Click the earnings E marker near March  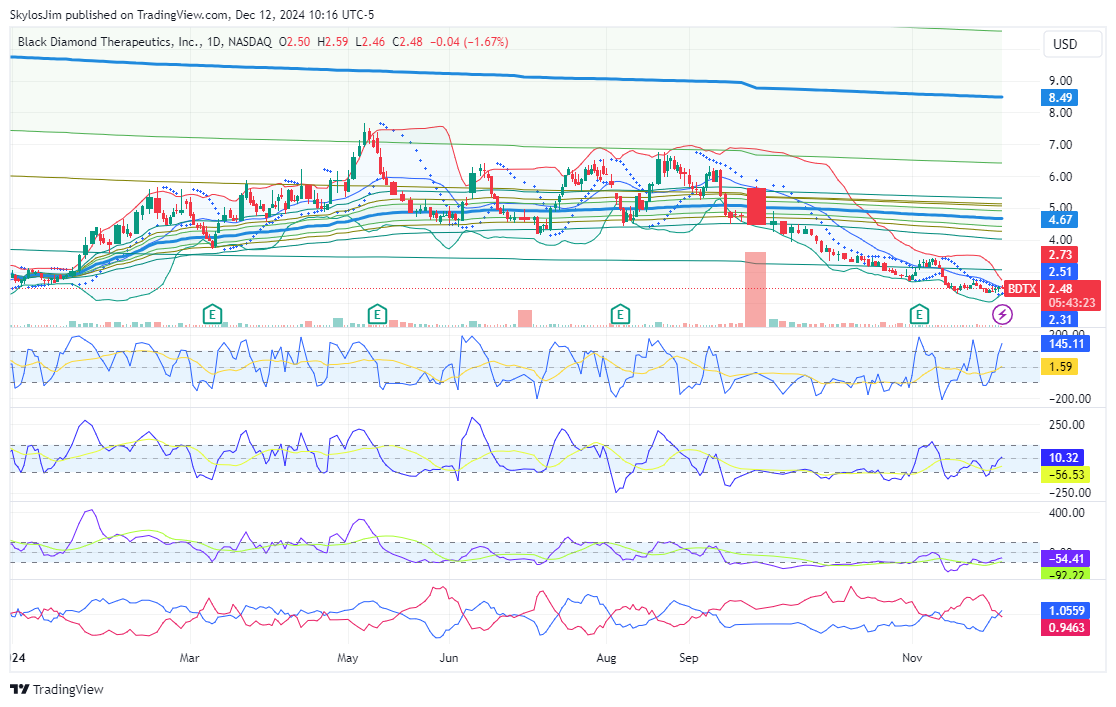(212, 314)
